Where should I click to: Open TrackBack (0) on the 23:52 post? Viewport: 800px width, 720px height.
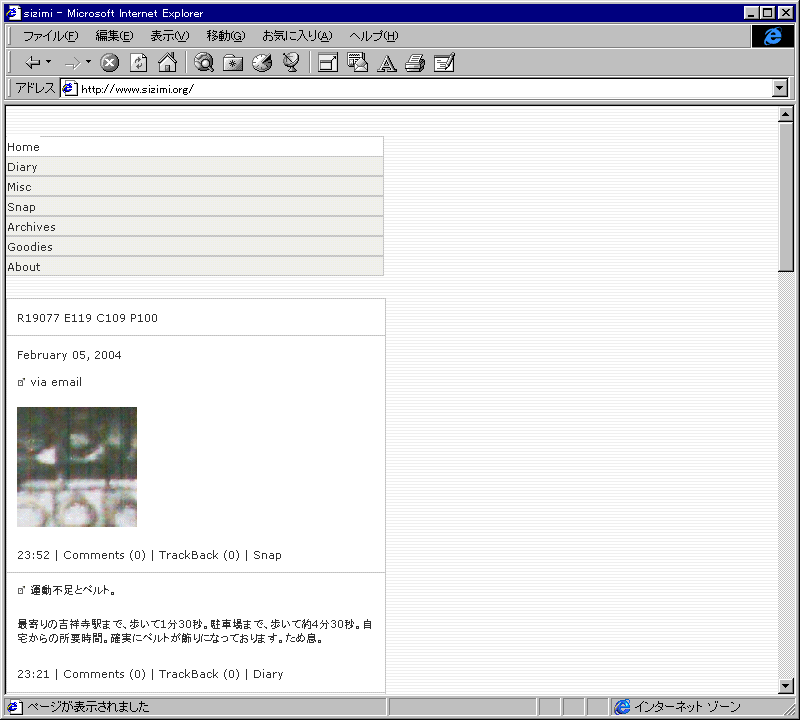click(x=199, y=555)
